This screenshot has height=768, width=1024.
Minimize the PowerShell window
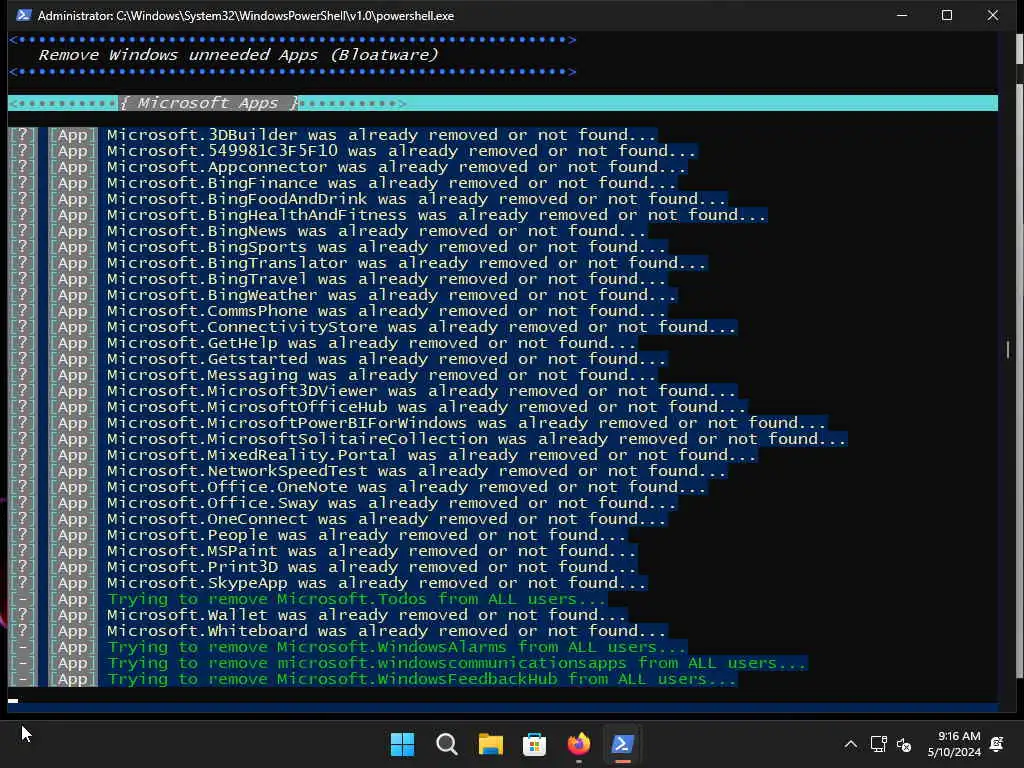click(x=902, y=15)
